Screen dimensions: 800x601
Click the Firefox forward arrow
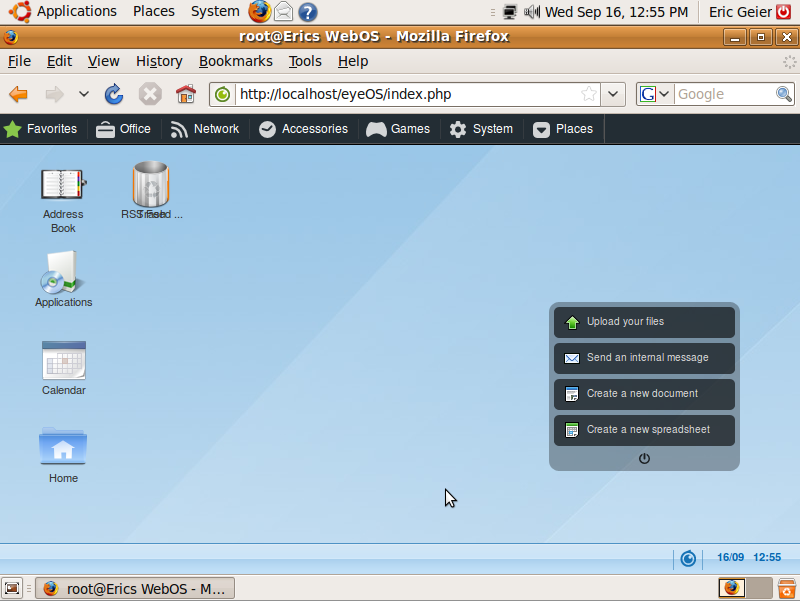pos(54,94)
